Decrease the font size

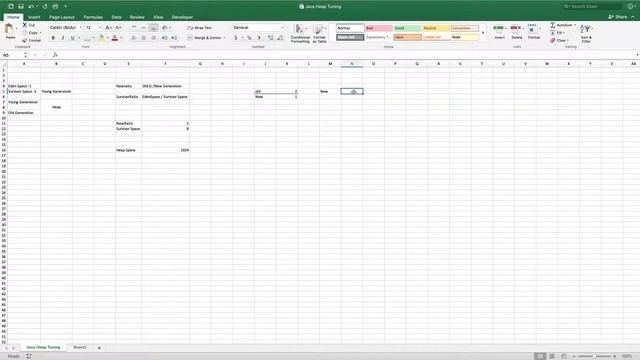(118, 28)
